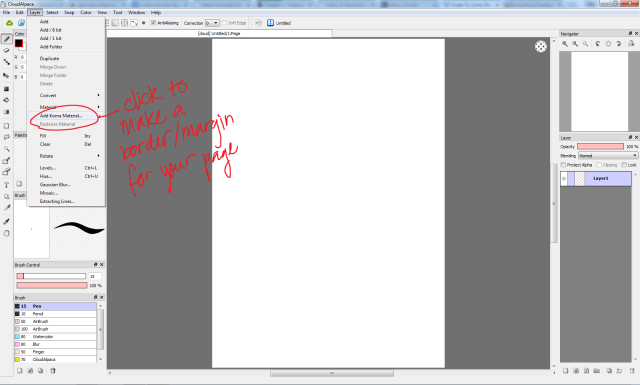Select the Eyedropper tool
The width and height of the screenshot is (640, 385).
[7, 221]
